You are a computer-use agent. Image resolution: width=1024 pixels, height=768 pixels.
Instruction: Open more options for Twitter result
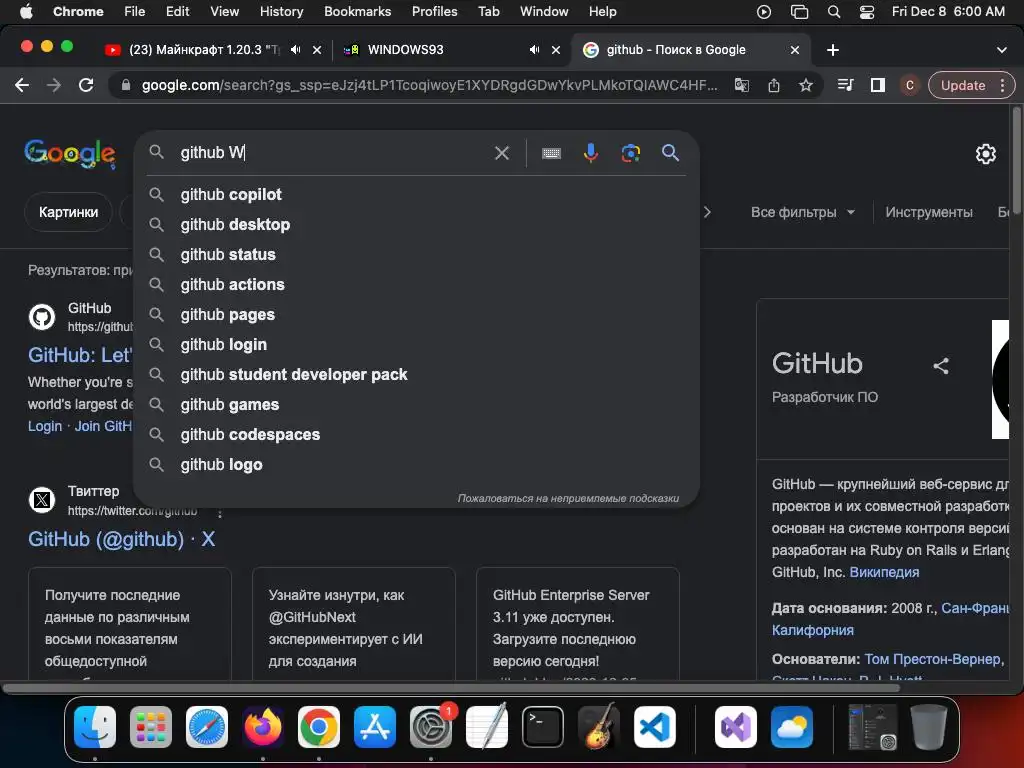point(220,514)
